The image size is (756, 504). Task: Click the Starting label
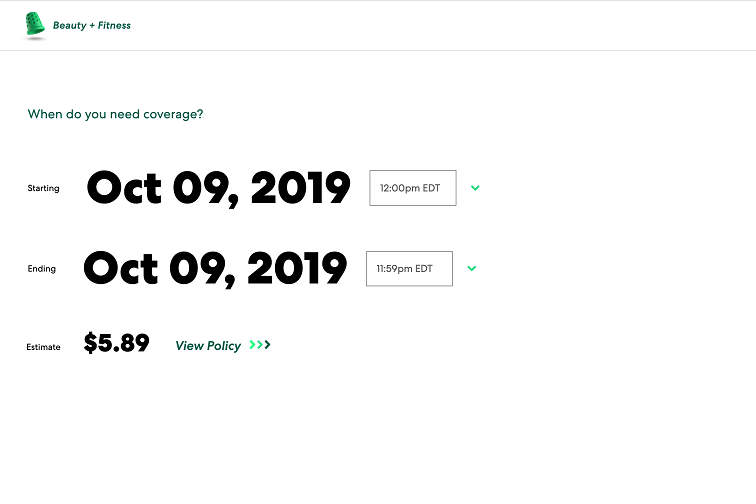click(x=43, y=188)
